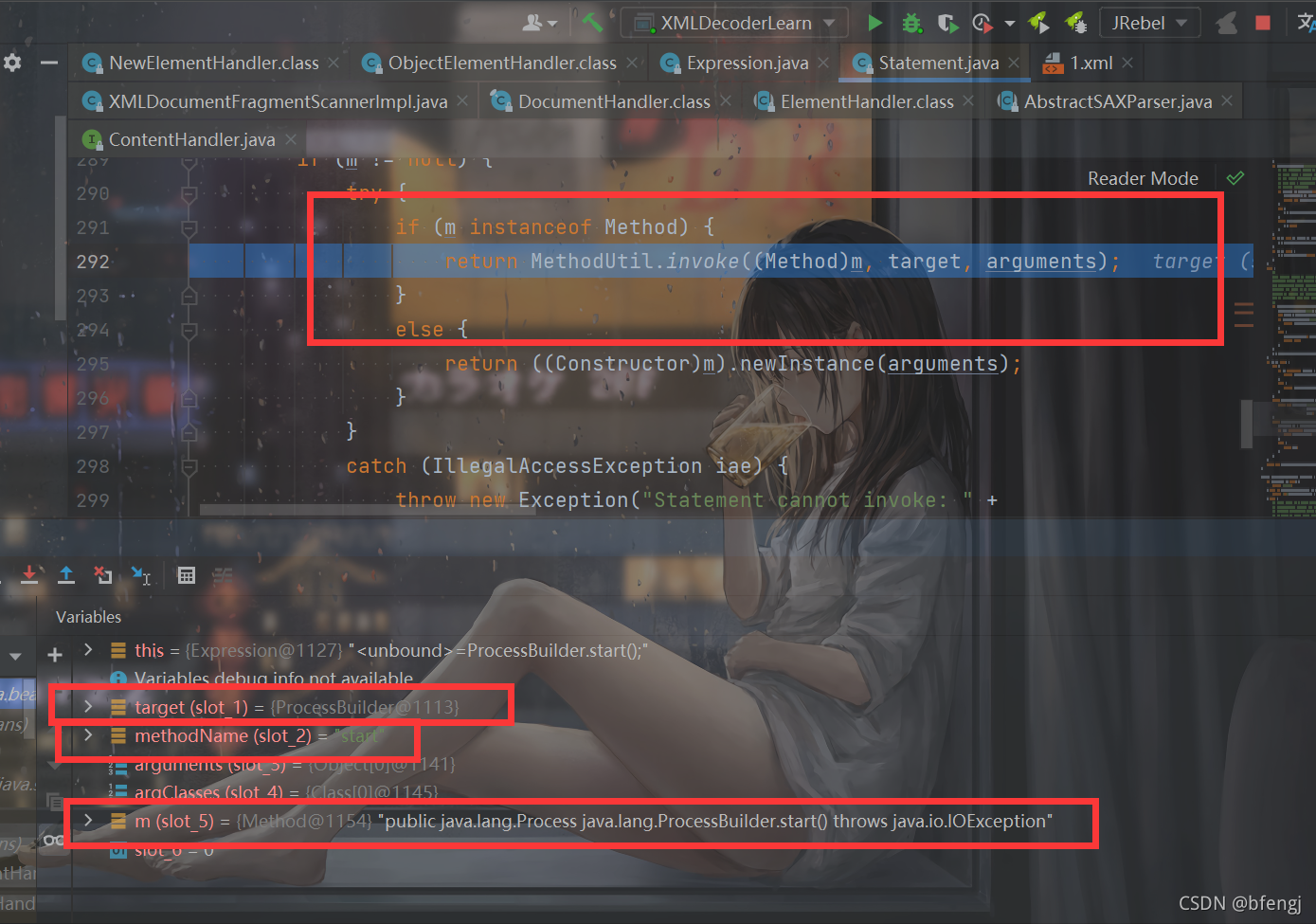This screenshot has height=924, width=1316.
Task: Click the build project hammer icon
Action: tap(592, 22)
